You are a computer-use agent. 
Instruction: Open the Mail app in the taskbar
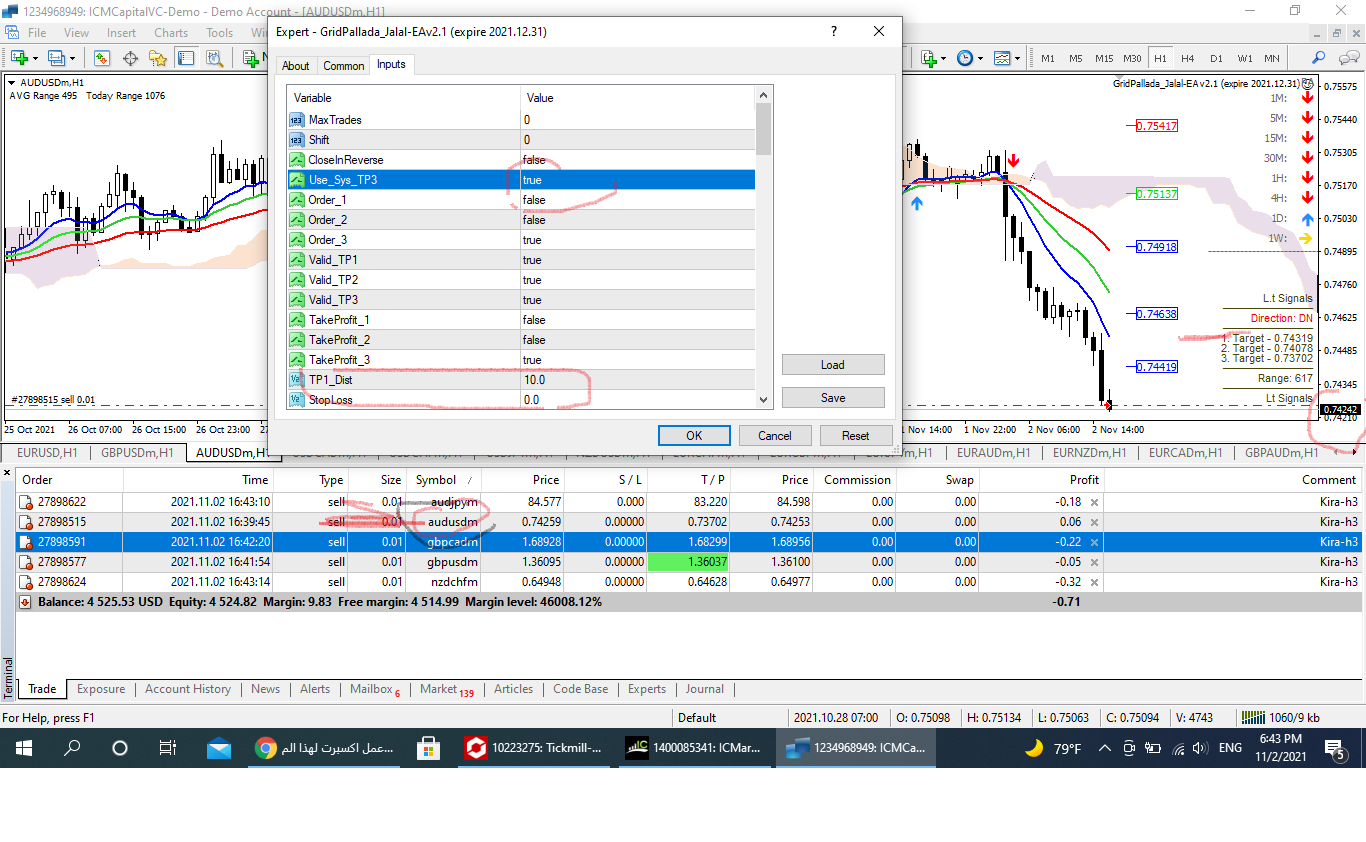[x=218, y=748]
